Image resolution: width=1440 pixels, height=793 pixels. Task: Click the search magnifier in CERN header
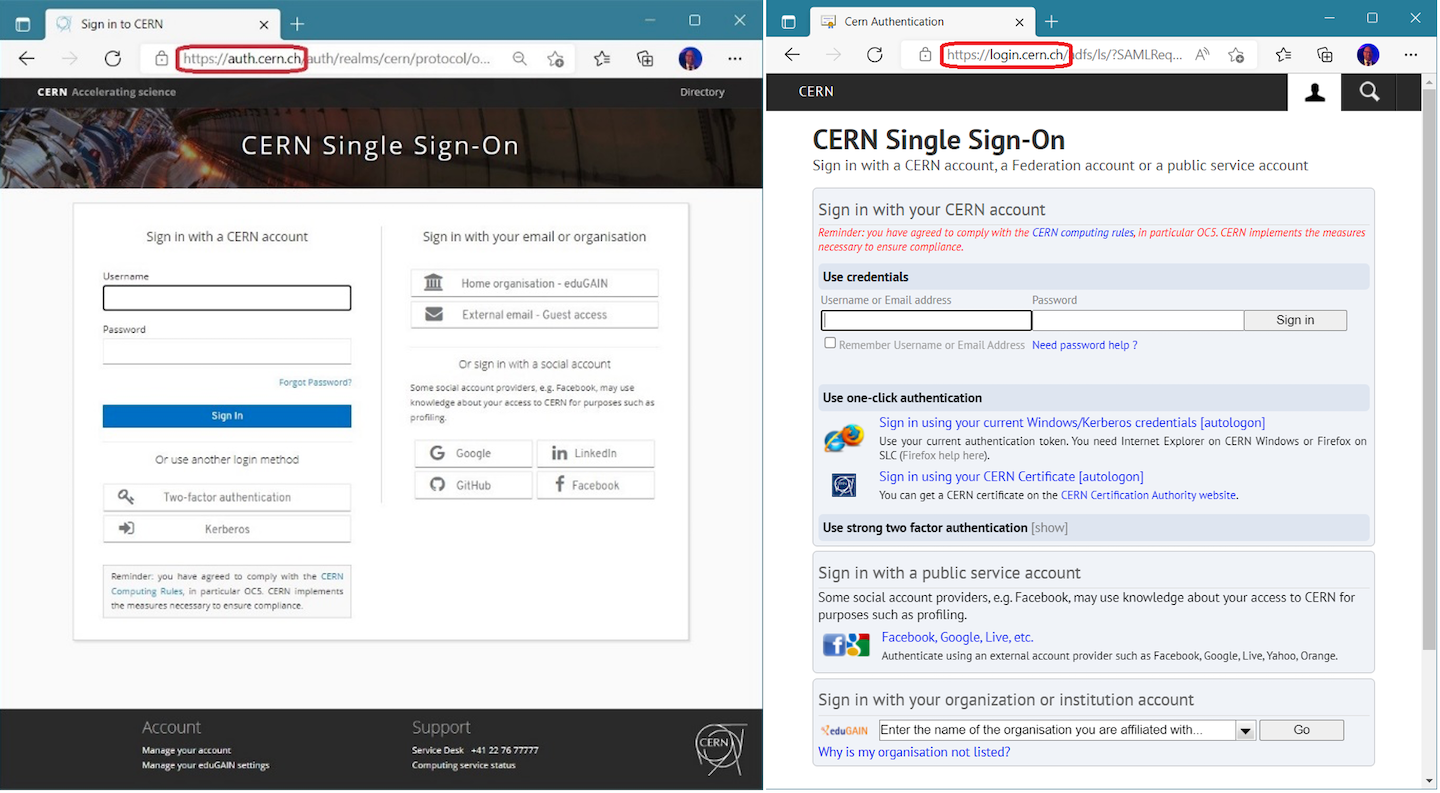point(1369,92)
